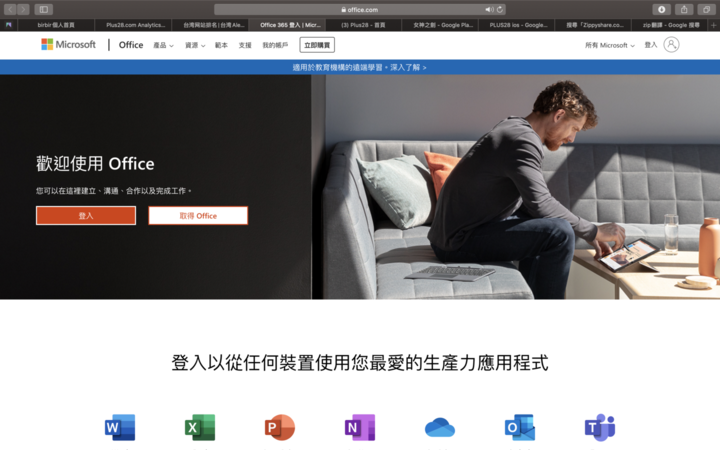Switch to the Plus28.com Analytics tab
The height and width of the screenshot is (450, 720).
point(133,25)
